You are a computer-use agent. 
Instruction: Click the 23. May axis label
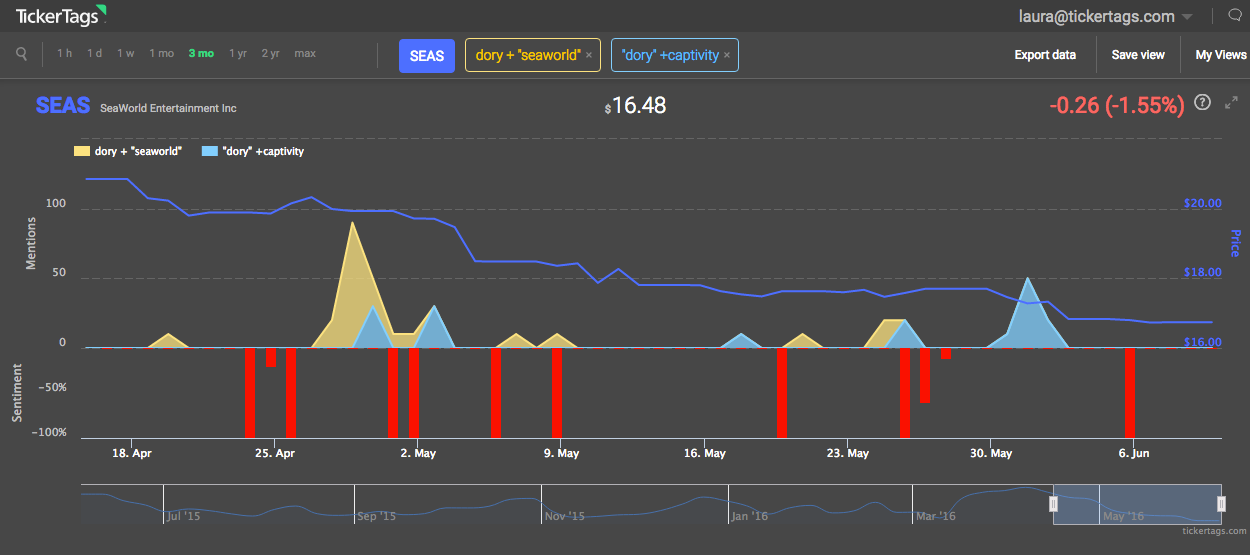[x=847, y=453]
